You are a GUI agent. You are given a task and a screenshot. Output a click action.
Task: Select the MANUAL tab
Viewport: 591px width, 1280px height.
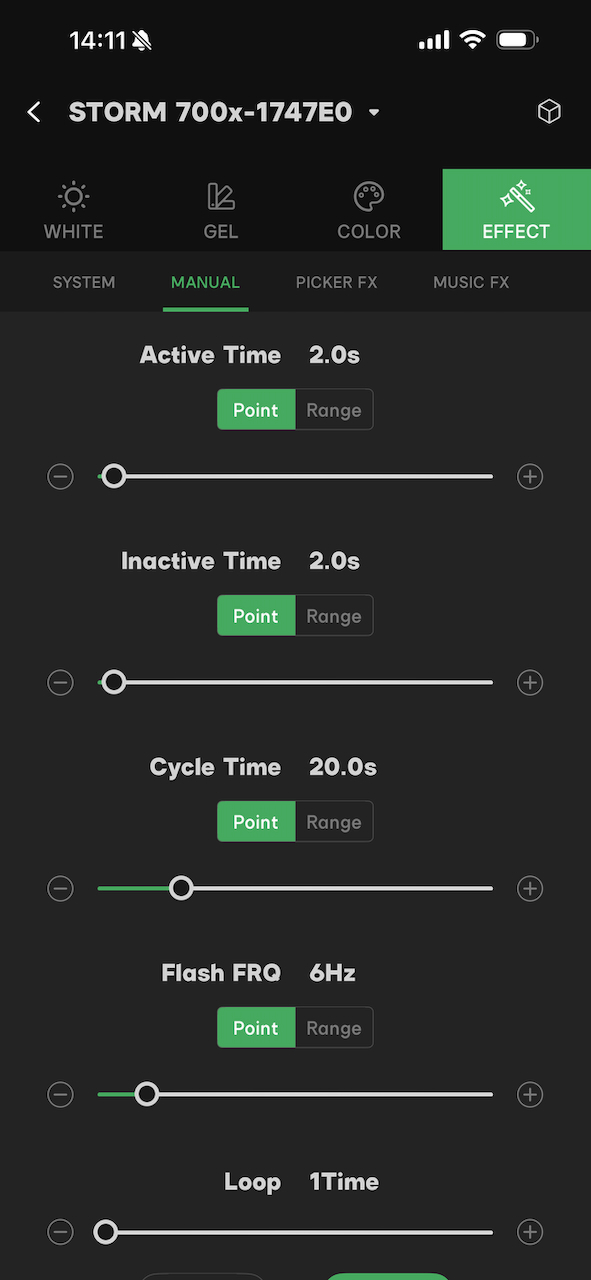pyautogui.click(x=205, y=282)
